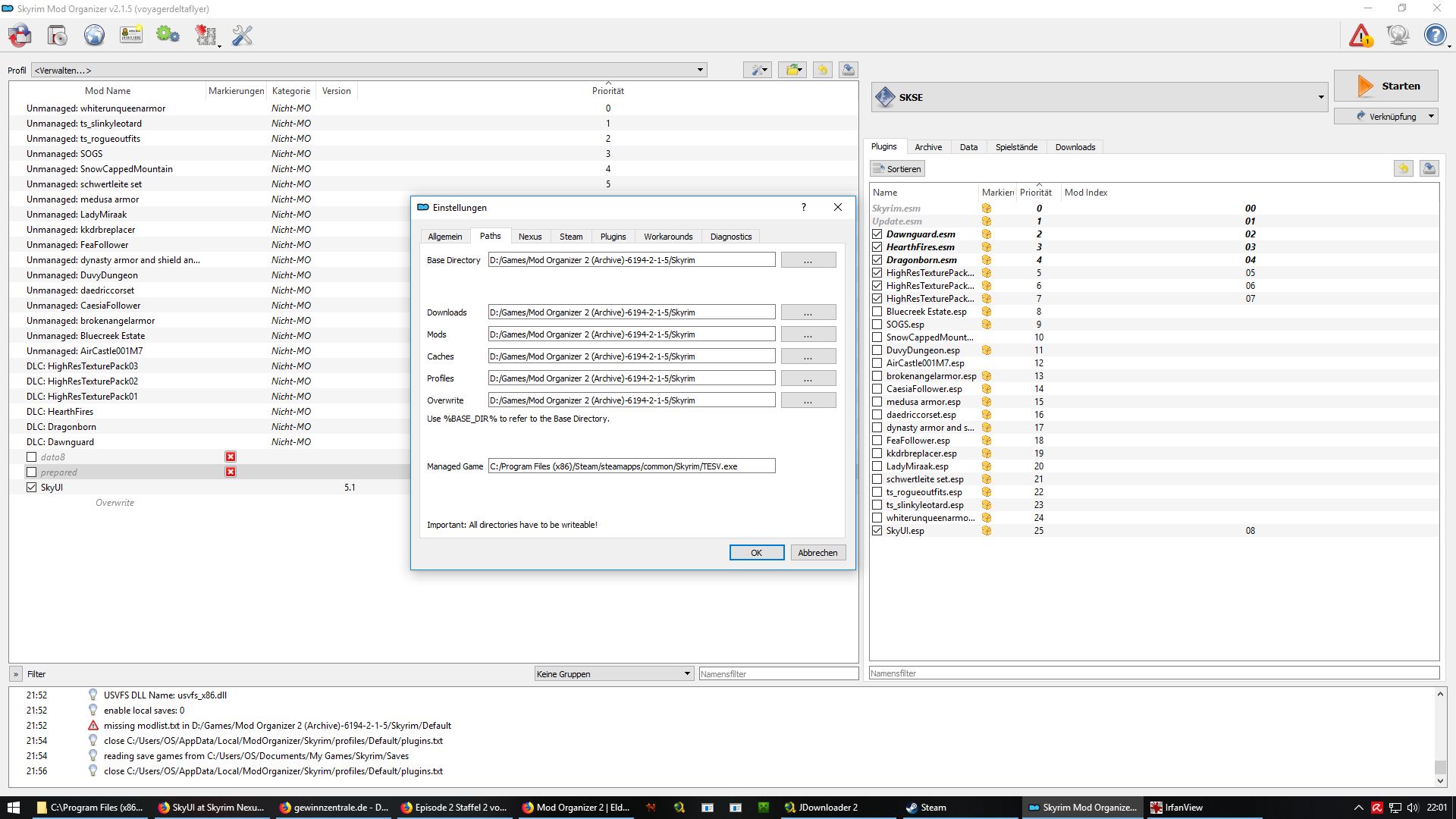Toggle the Dawnguard.esm plugin checkbox
Viewport: 1456px width, 819px height.
tap(877, 234)
